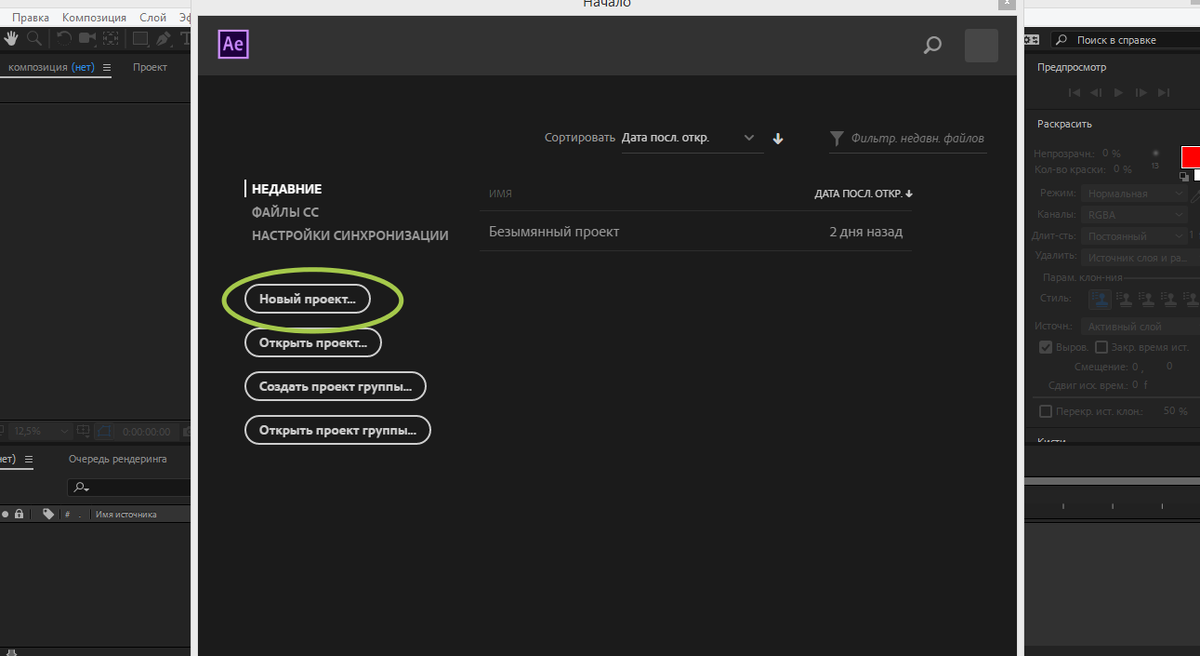Open the Режим Нормальная dropdown
Image resolution: width=1200 pixels, height=656 pixels.
1134,193
